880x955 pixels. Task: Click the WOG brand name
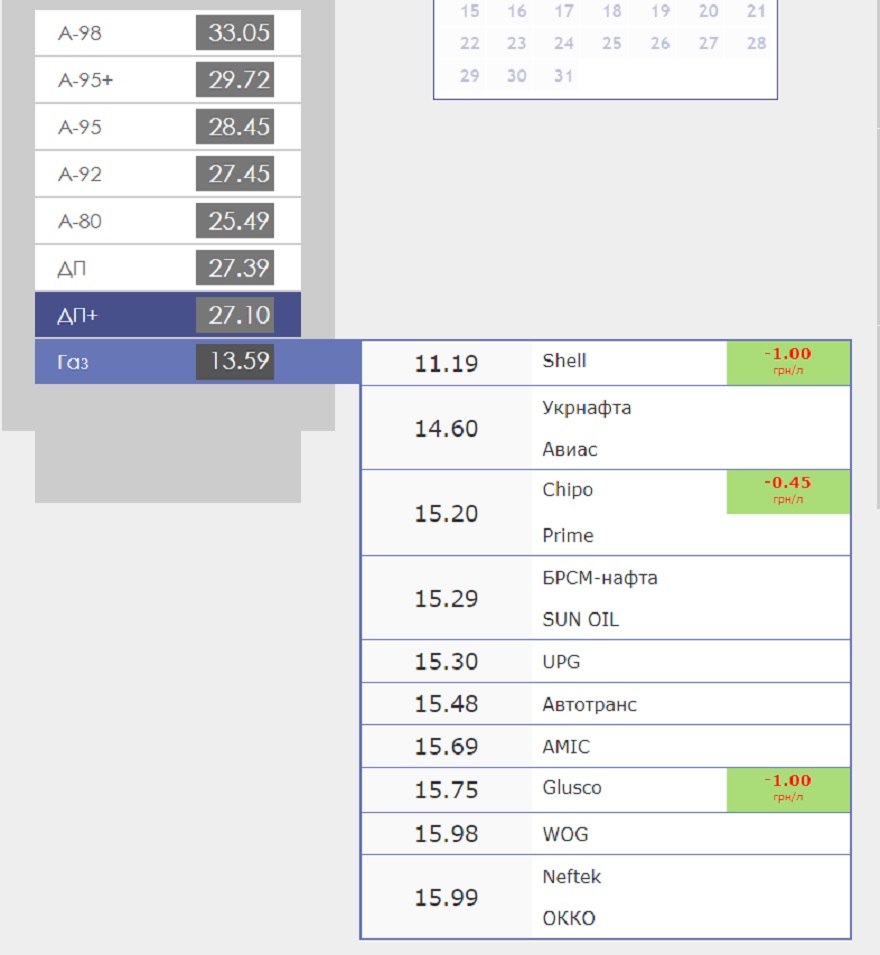tap(566, 834)
